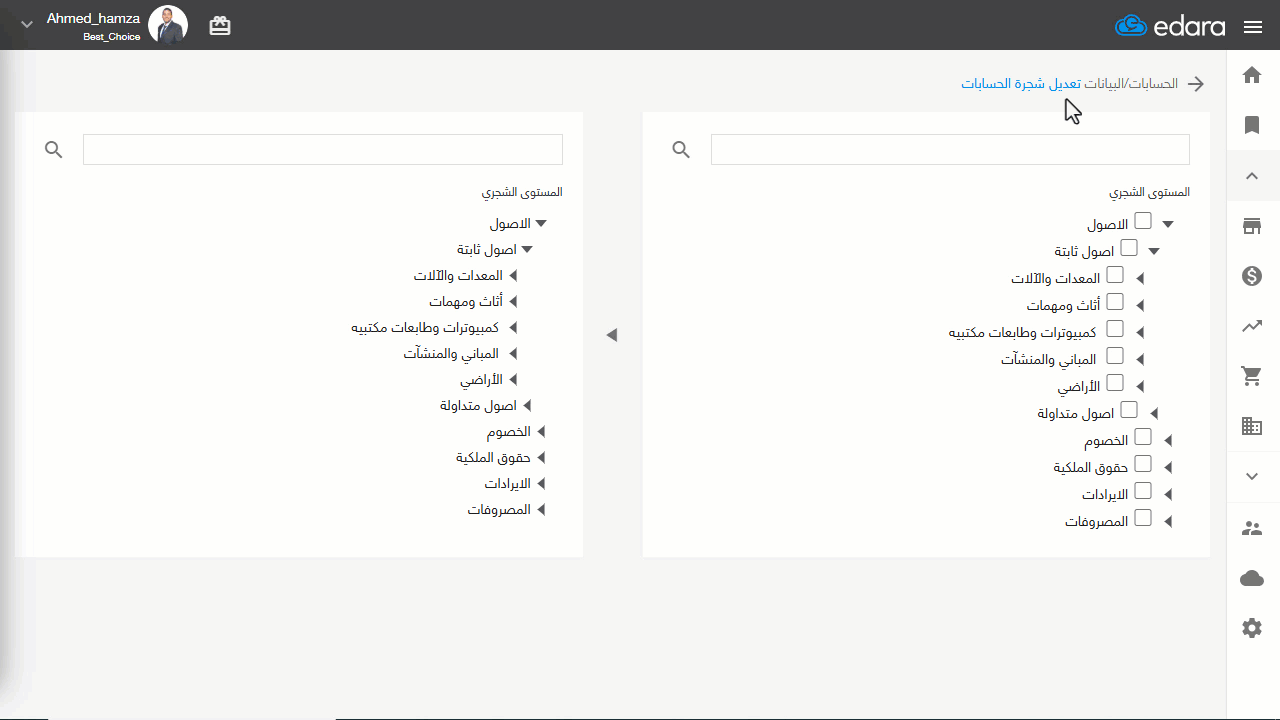Expand اصول متداولة node in right panel
The height and width of the screenshot is (720, 1280).
[x=1154, y=414]
